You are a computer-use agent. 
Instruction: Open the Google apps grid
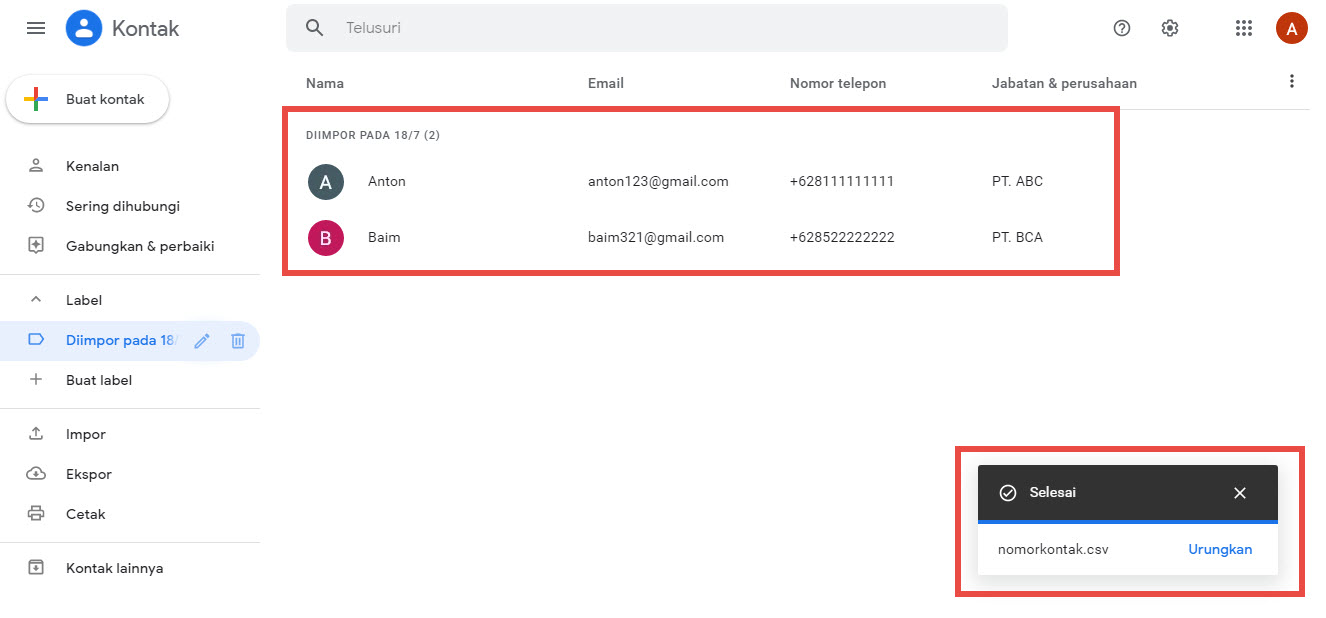point(1244,28)
